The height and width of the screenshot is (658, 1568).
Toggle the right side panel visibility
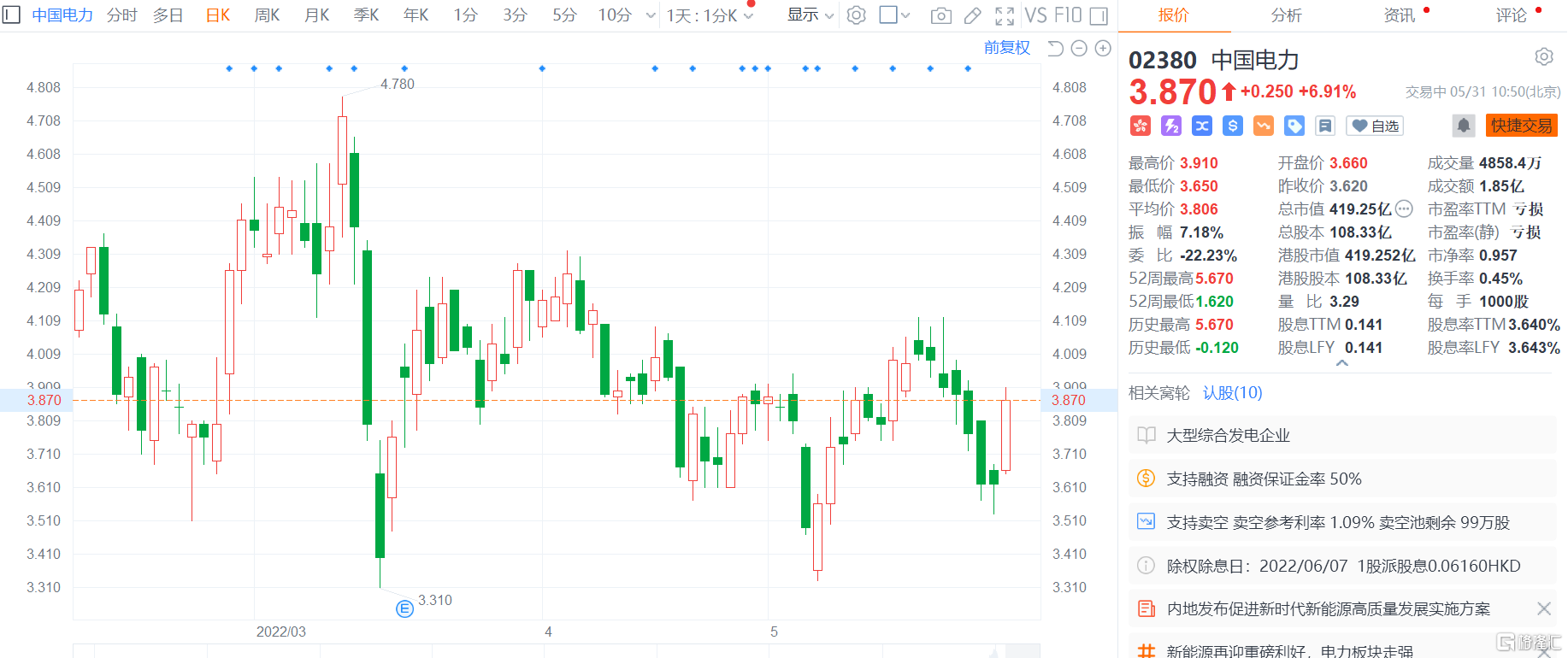1099,15
